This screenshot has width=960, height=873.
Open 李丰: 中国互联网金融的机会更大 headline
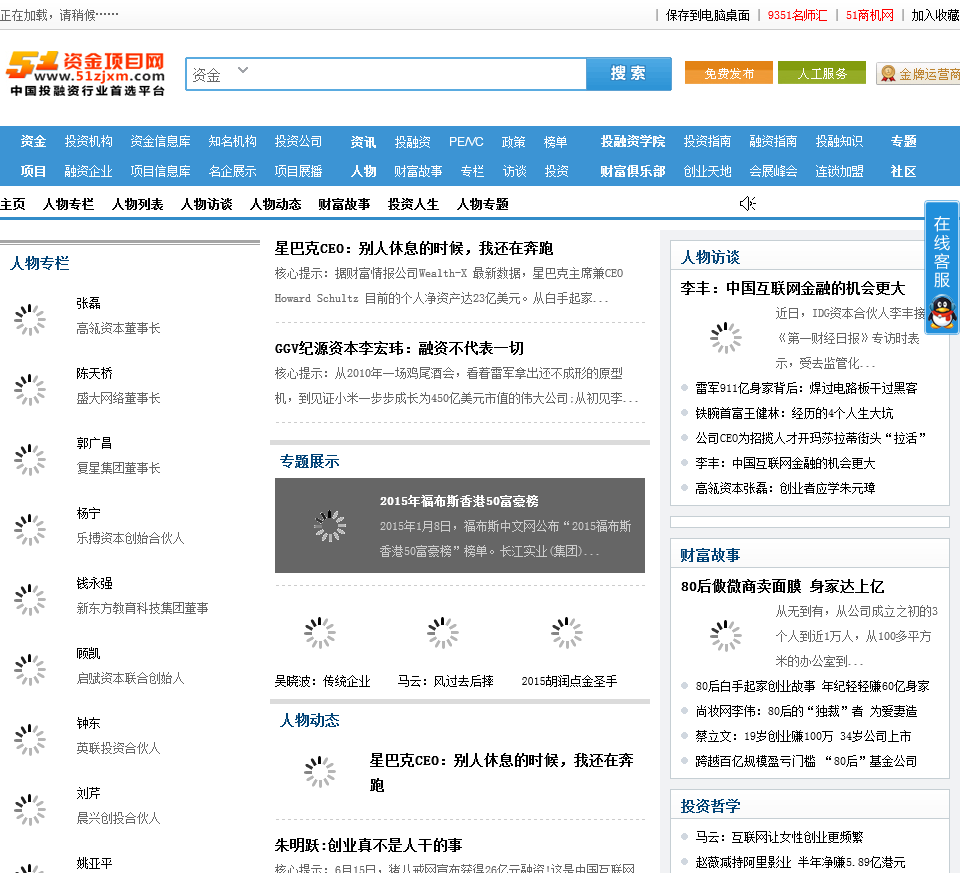tap(793, 288)
